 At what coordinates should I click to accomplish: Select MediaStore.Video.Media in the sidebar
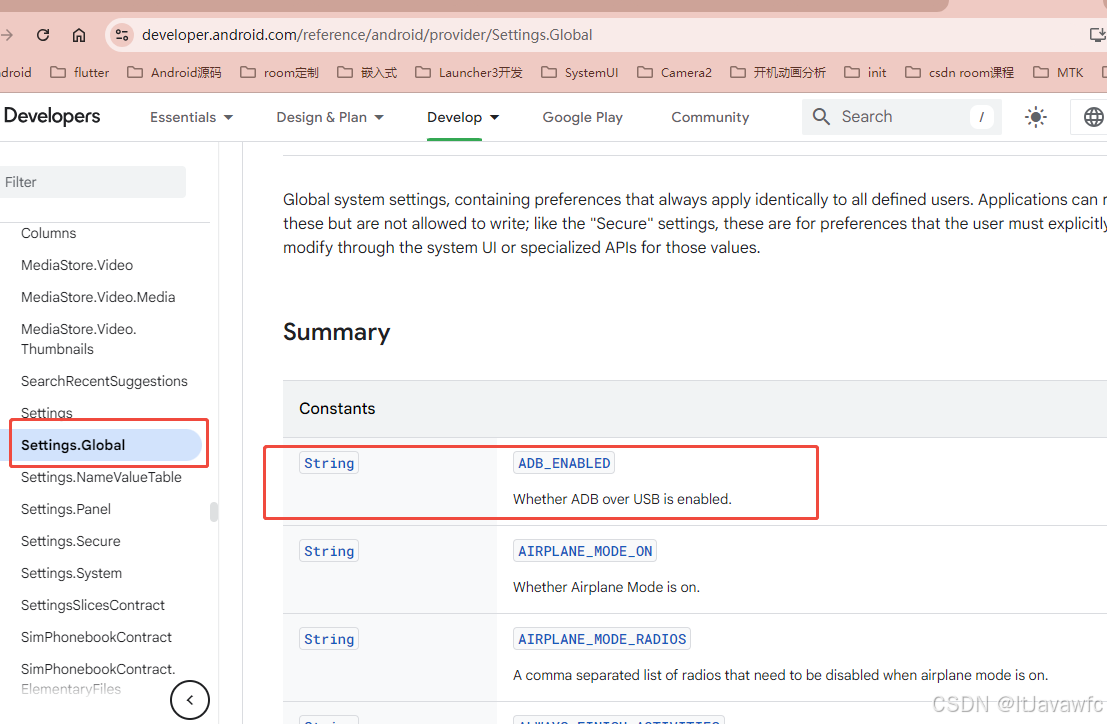coord(98,297)
